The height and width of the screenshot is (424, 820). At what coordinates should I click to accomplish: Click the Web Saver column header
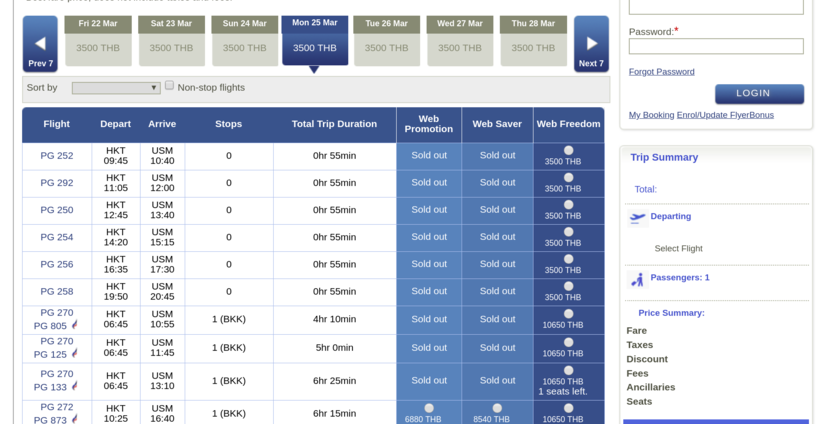click(497, 124)
